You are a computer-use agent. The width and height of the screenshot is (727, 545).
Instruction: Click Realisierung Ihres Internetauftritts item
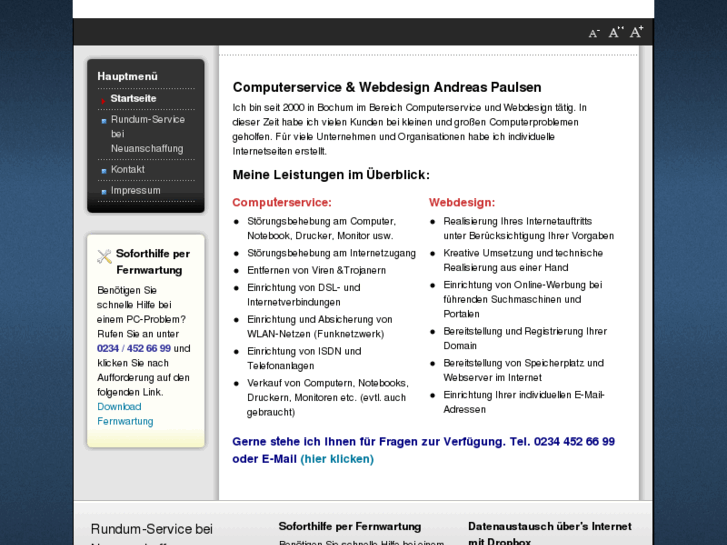click(x=529, y=228)
